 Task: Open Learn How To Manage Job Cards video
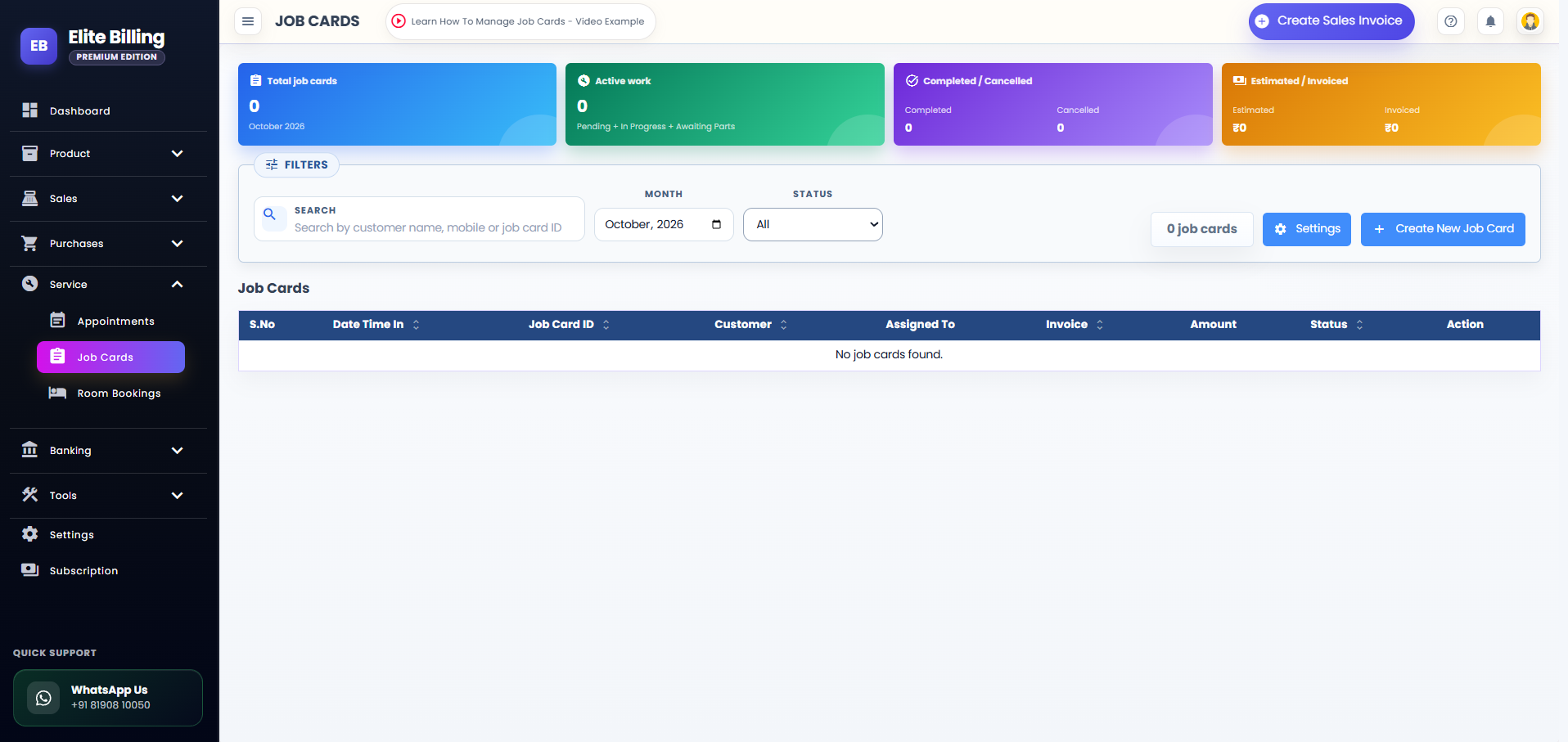pyautogui.click(x=520, y=21)
